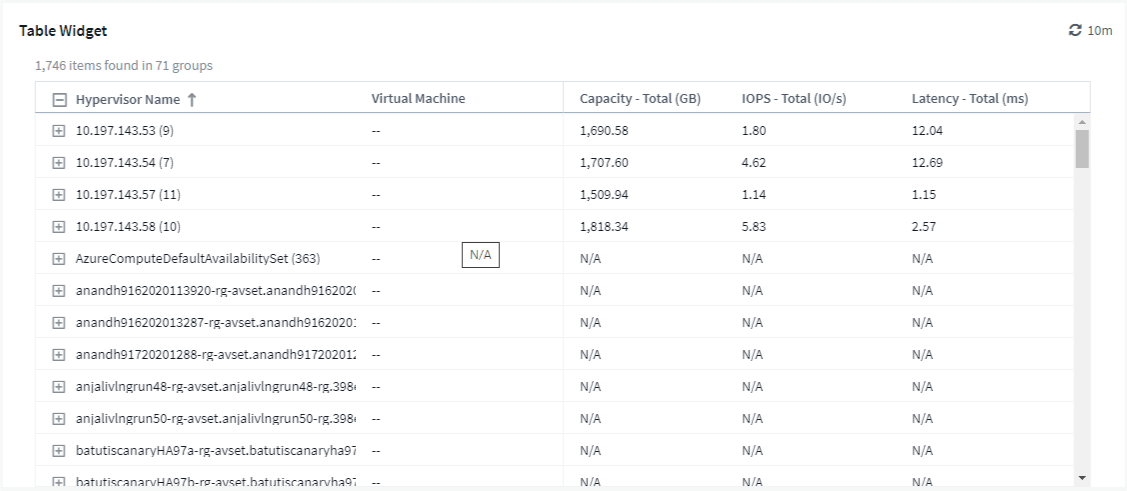This screenshot has width=1127, height=491.
Task: Expand the AzureComputeDefaultAvailabilitySet (363) group
Action: (x=59, y=258)
